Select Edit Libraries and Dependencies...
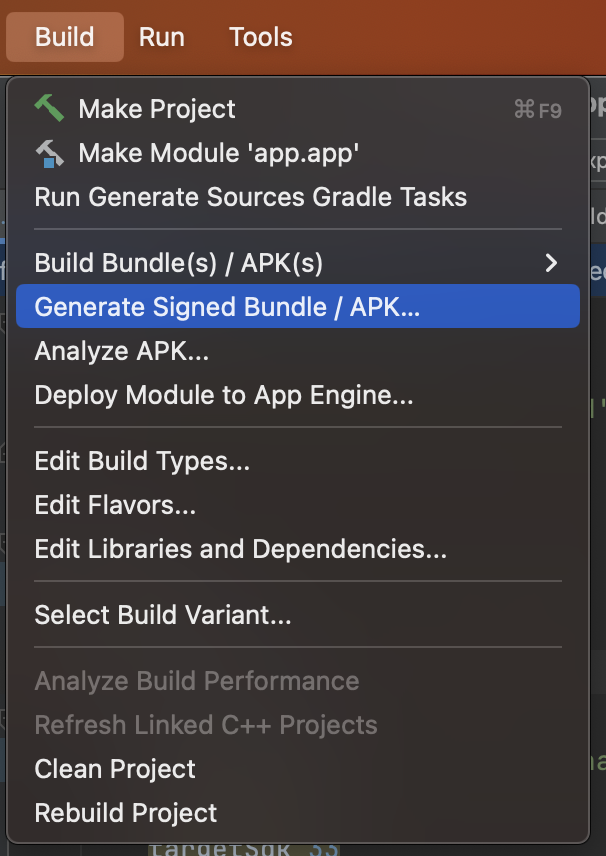Viewport: 606px width, 856px height. point(240,549)
